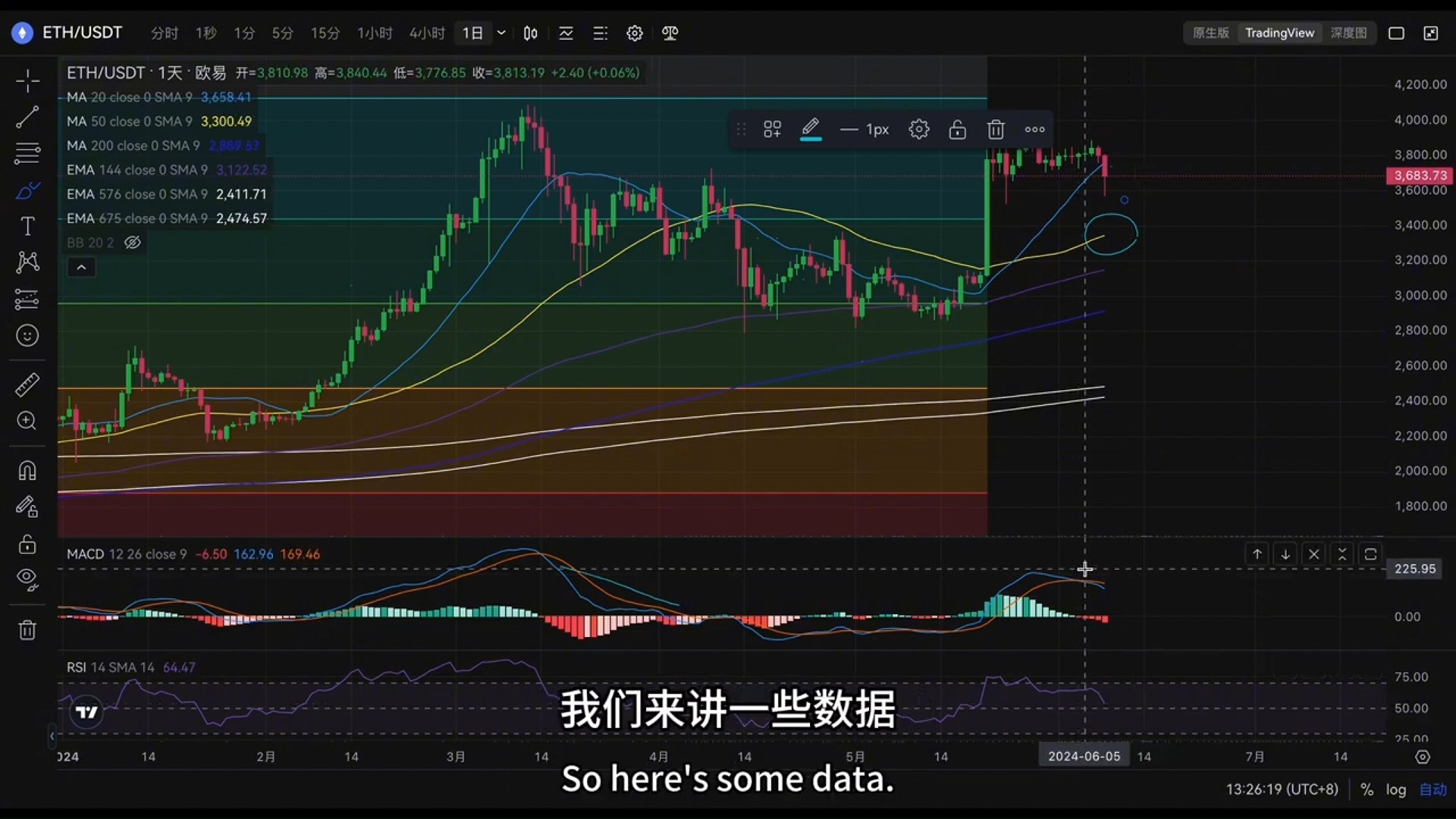Select the 1秒 timeframe
The height and width of the screenshot is (819, 1456).
206,33
